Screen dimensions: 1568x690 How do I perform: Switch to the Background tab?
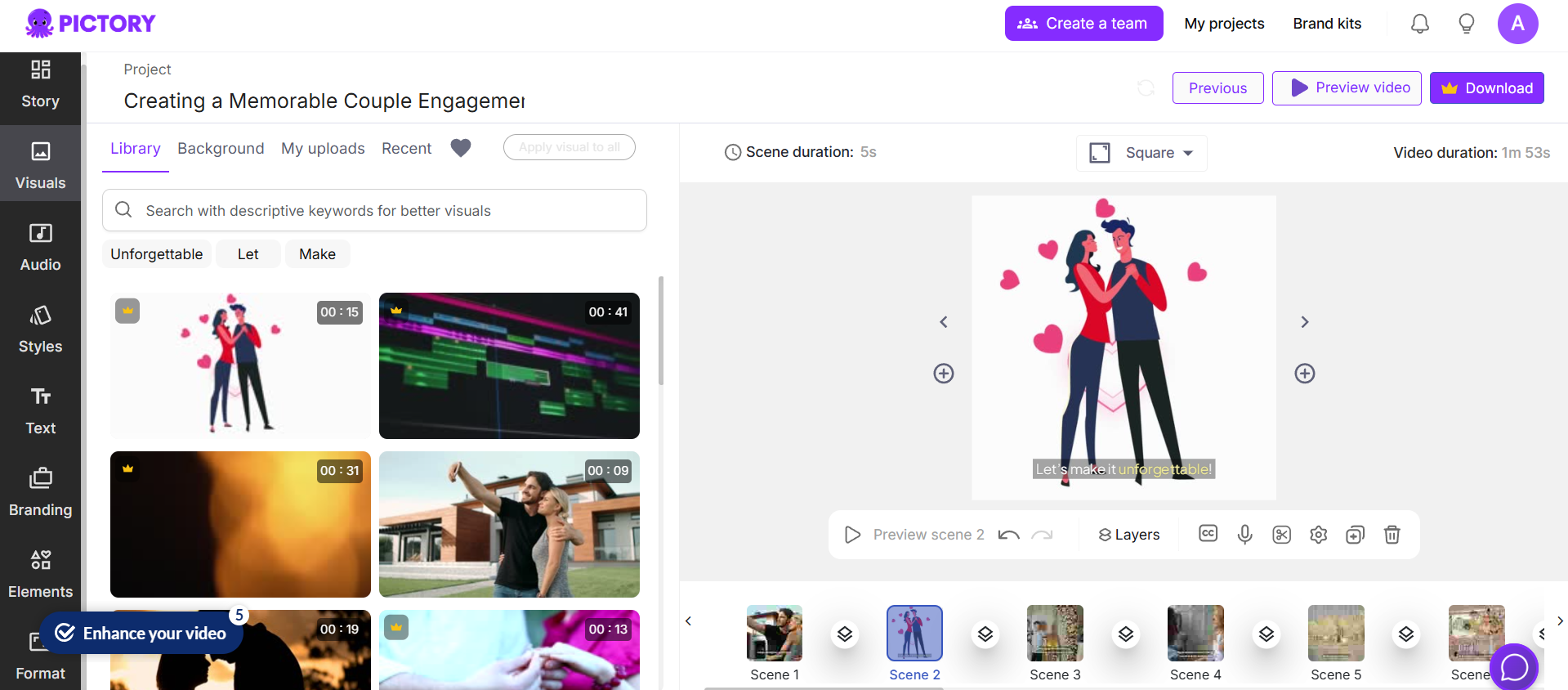[x=221, y=148]
